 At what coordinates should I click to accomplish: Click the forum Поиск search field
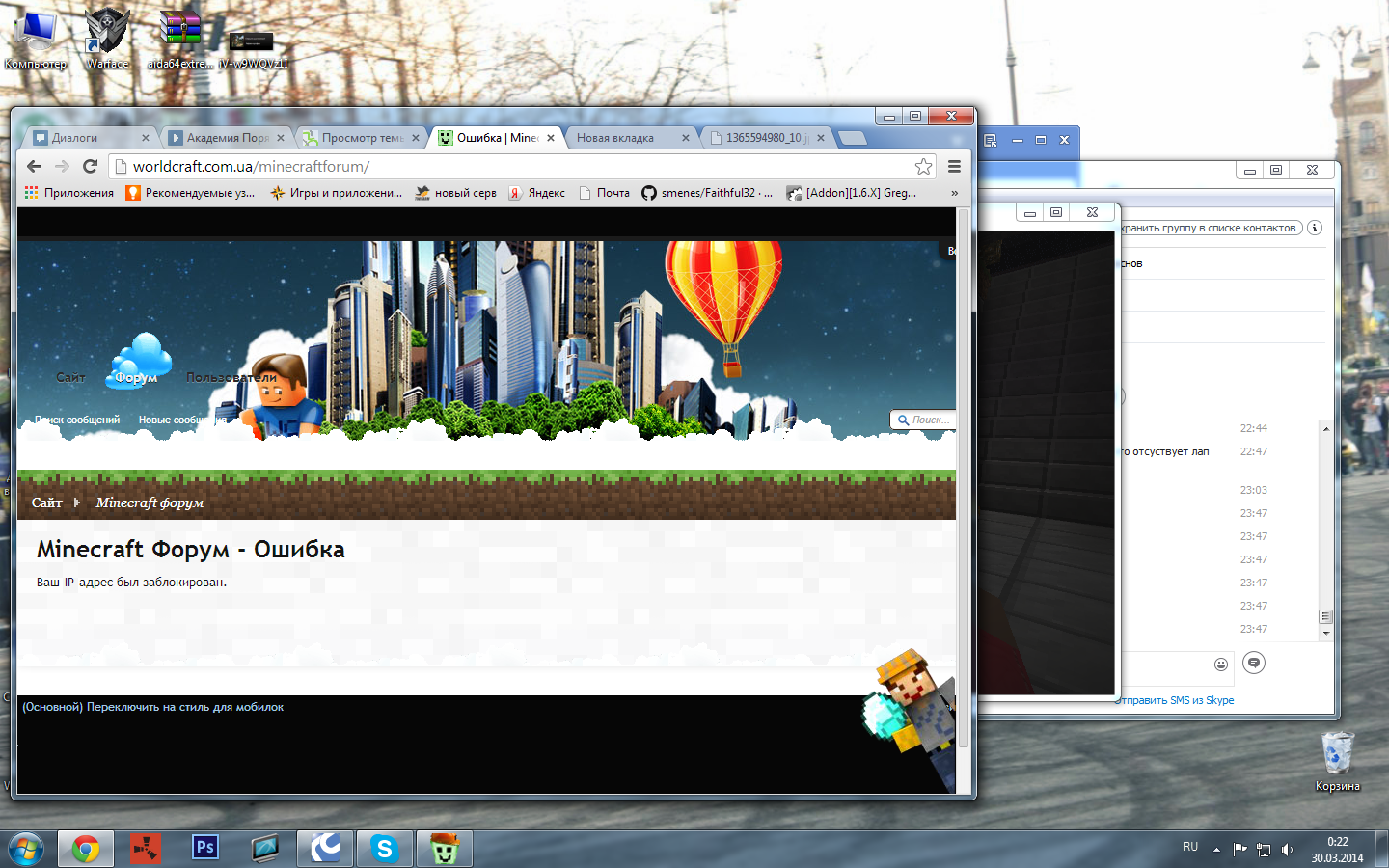[x=923, y=420]
